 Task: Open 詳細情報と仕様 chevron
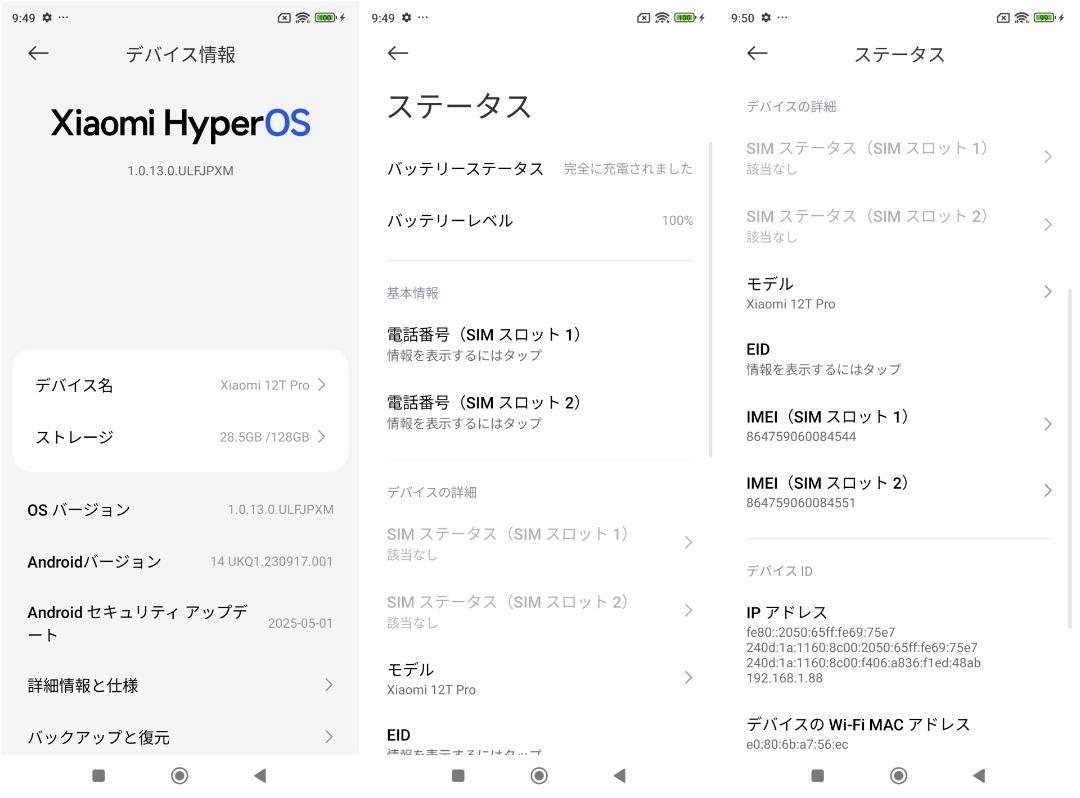pyautogui.click(x=329, y=684)
